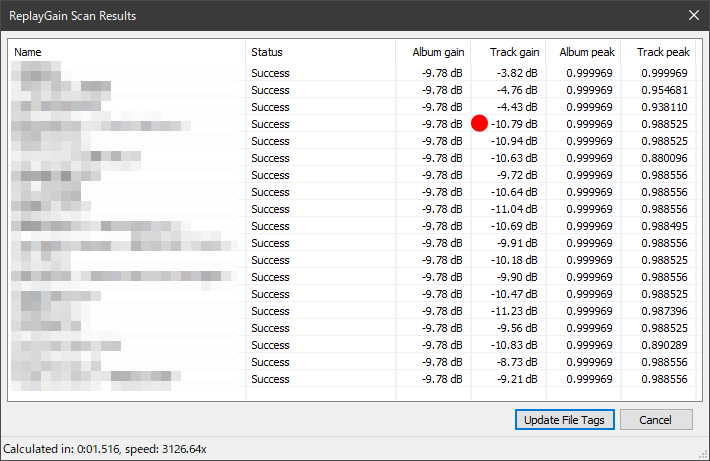Cancel the ReplayGain scan results
Image resolution: width=710 pixels, height=461 pixels.
(656, 420)
